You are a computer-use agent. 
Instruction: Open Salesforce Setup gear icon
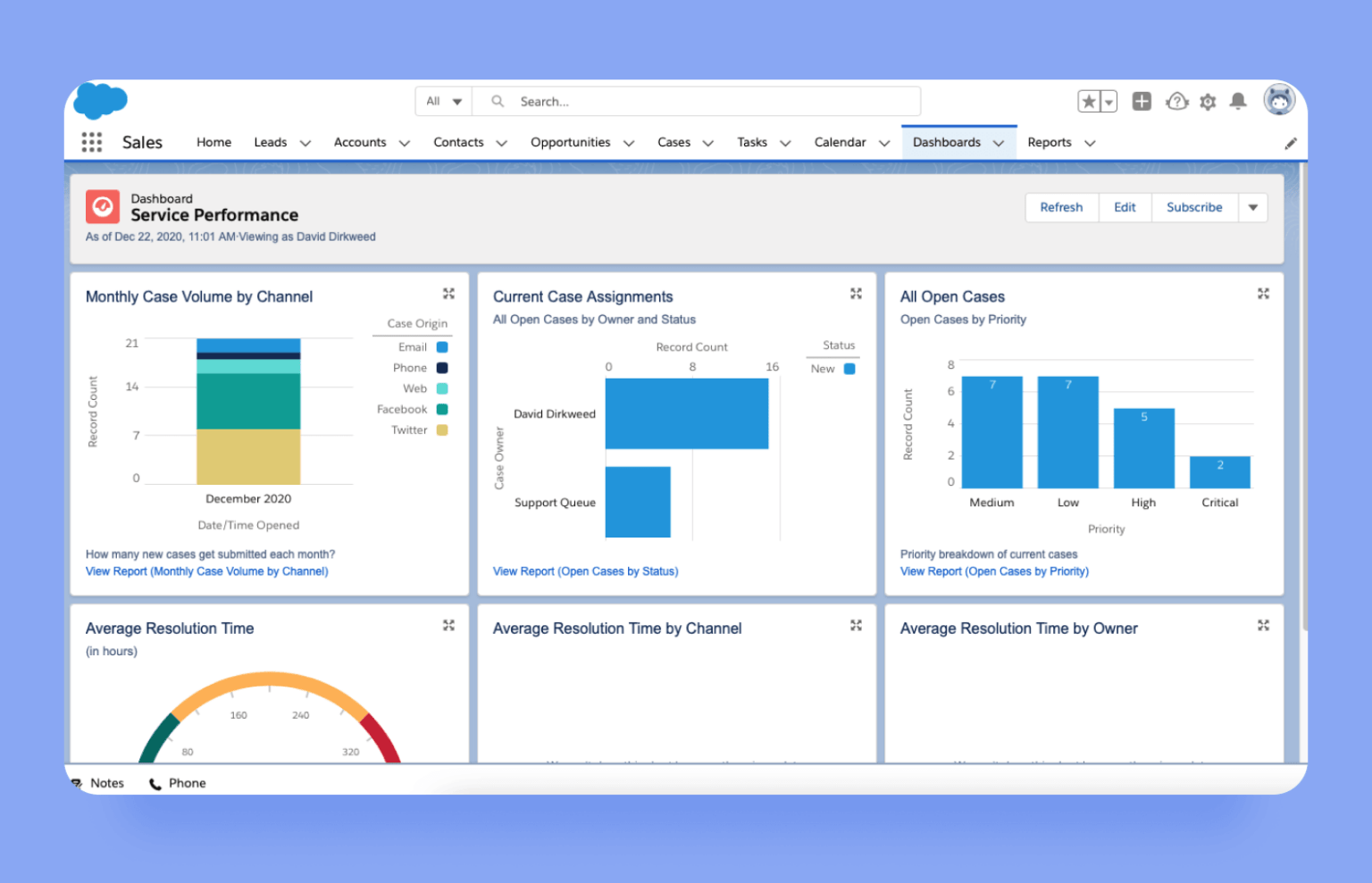1208,102
